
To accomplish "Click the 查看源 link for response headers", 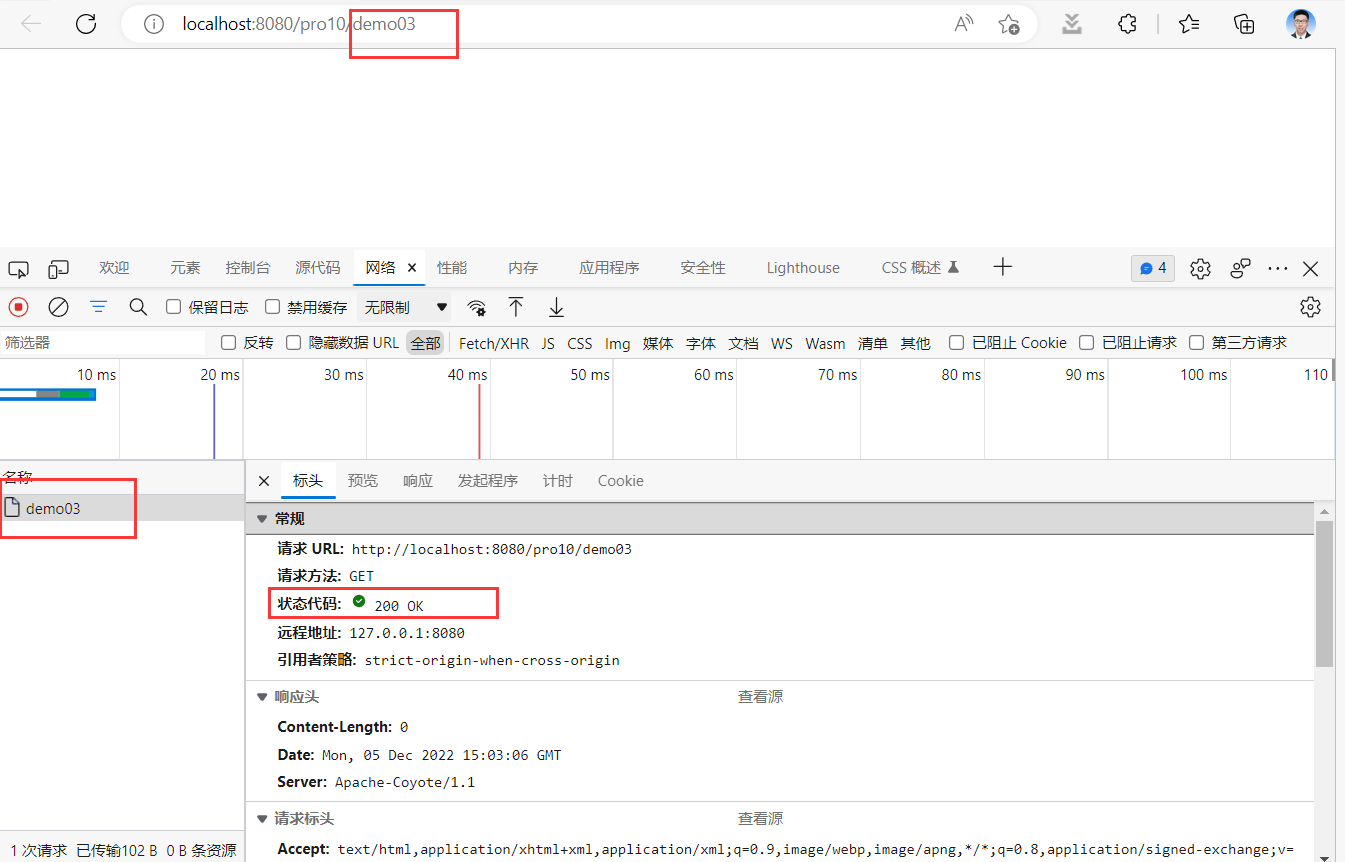I will (x=760, y=696).
